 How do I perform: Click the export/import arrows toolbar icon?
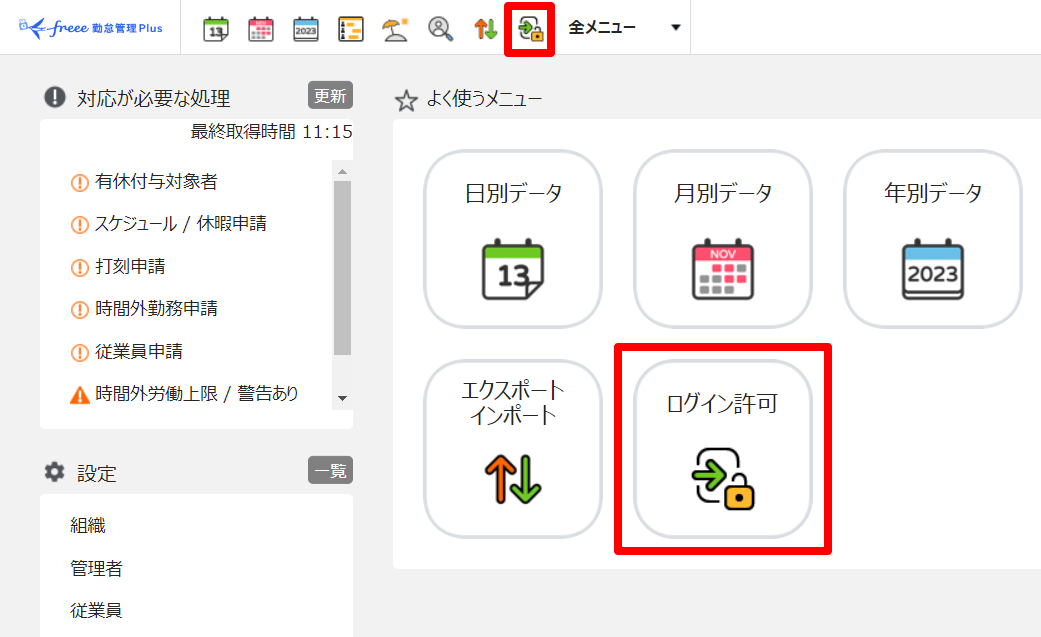[x=485, y=29]
